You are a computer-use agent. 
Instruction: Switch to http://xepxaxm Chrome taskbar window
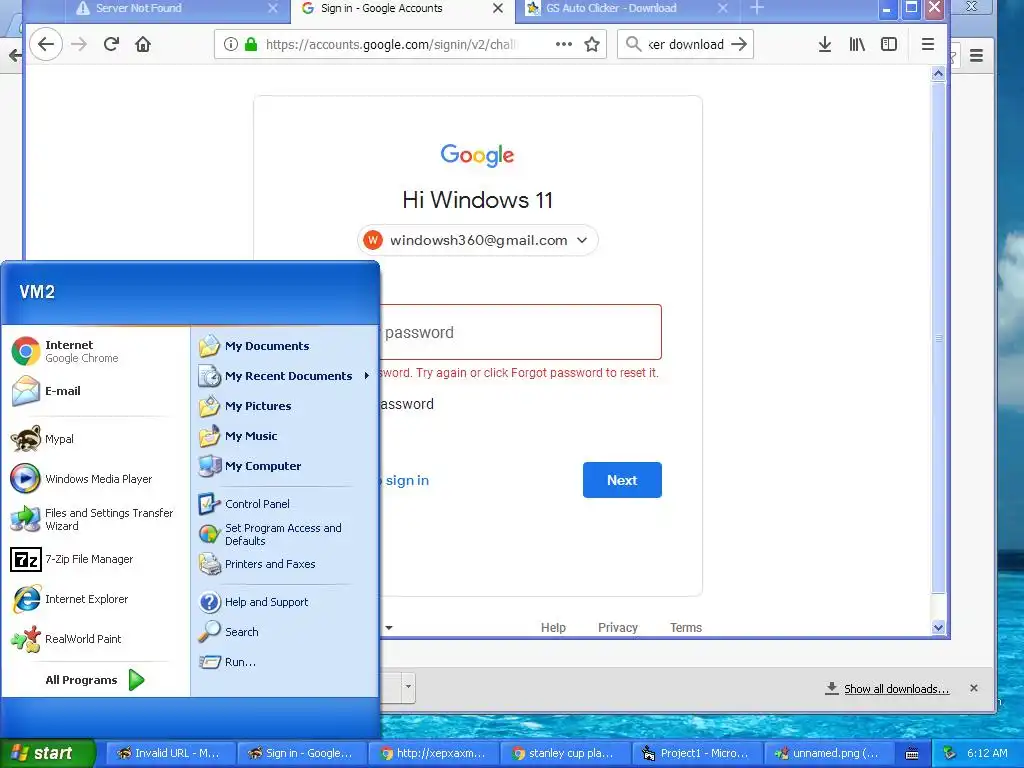[433, 754]
